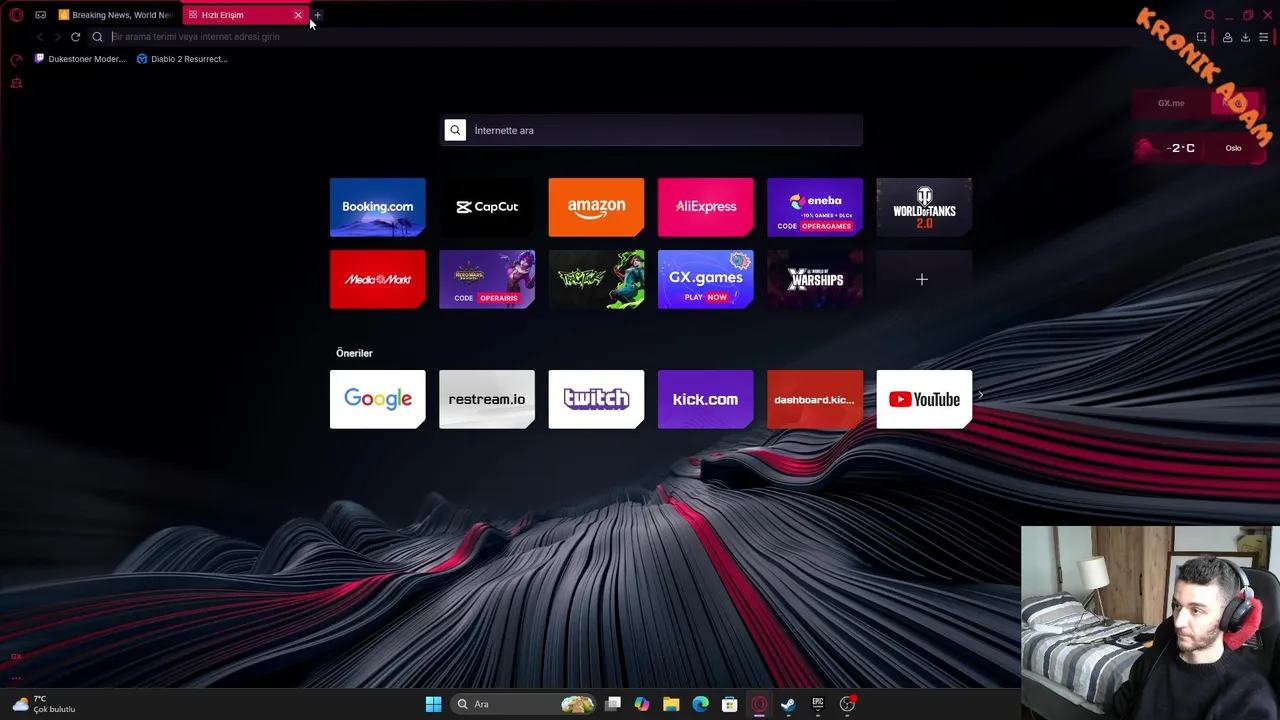Open CapCut speed dial tile
Screen dimensions: 1280x720
[487, 207]
